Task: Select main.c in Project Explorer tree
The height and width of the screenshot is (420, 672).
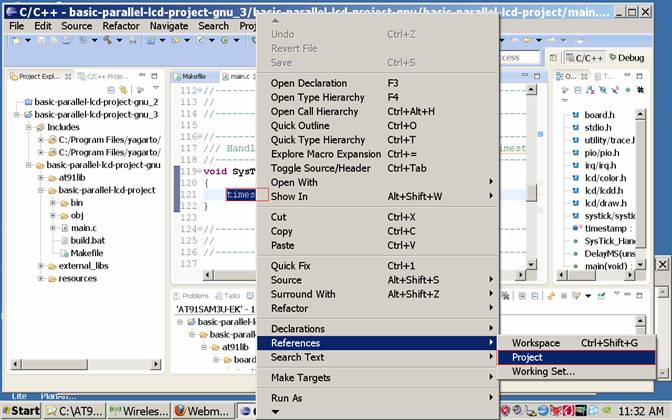Action: [x=84, y=228]
